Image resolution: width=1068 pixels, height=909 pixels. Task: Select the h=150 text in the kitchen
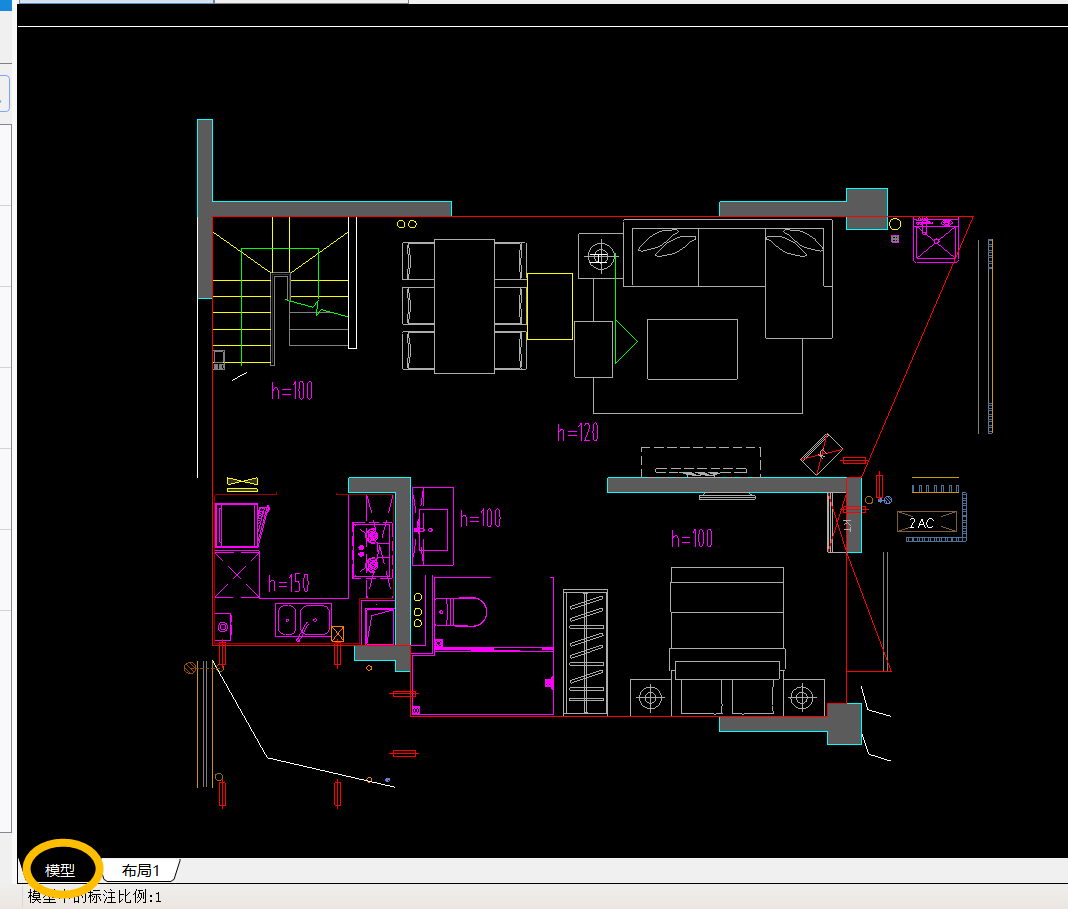tap(289, 583)
